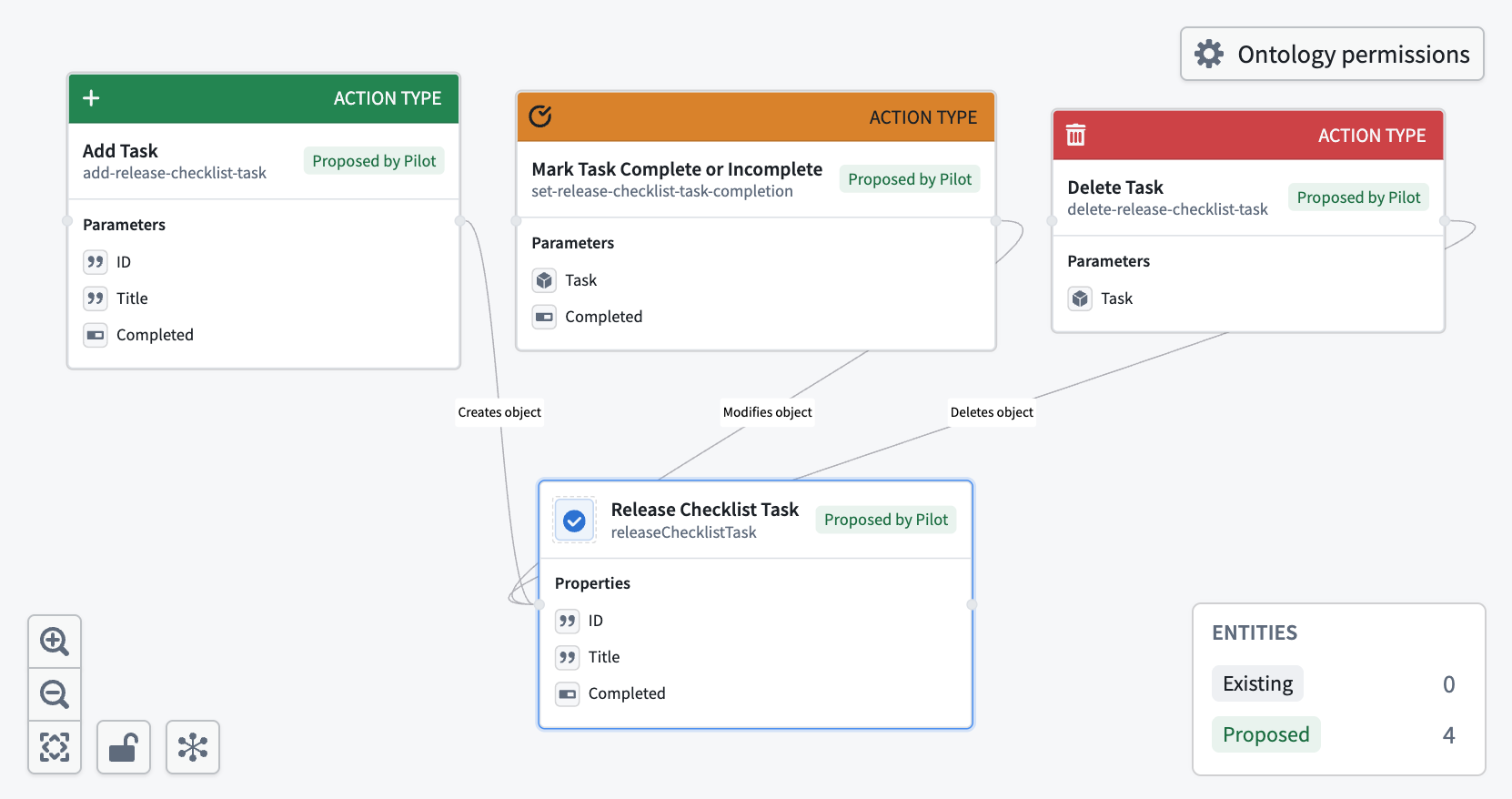
Task: Click boolean icon beside Completed in Release Checklist Task
Action: pos(568,693)
